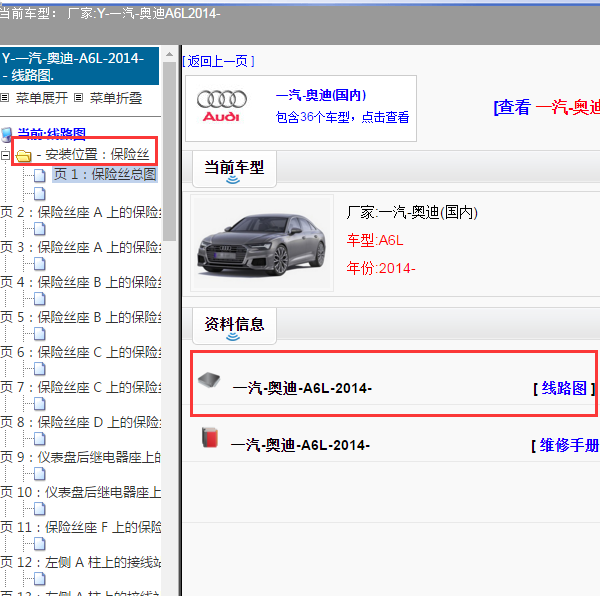Click 包含36个车型,点击查看 link

342,117
